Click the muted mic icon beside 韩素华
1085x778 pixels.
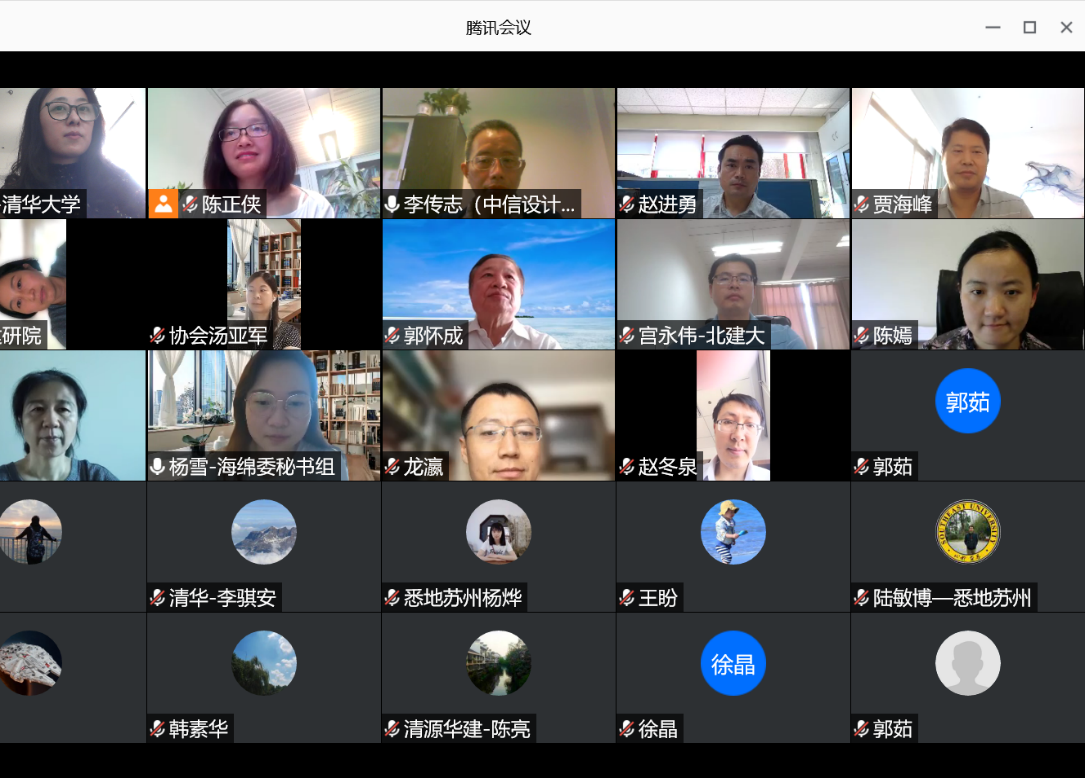[158, 729]
